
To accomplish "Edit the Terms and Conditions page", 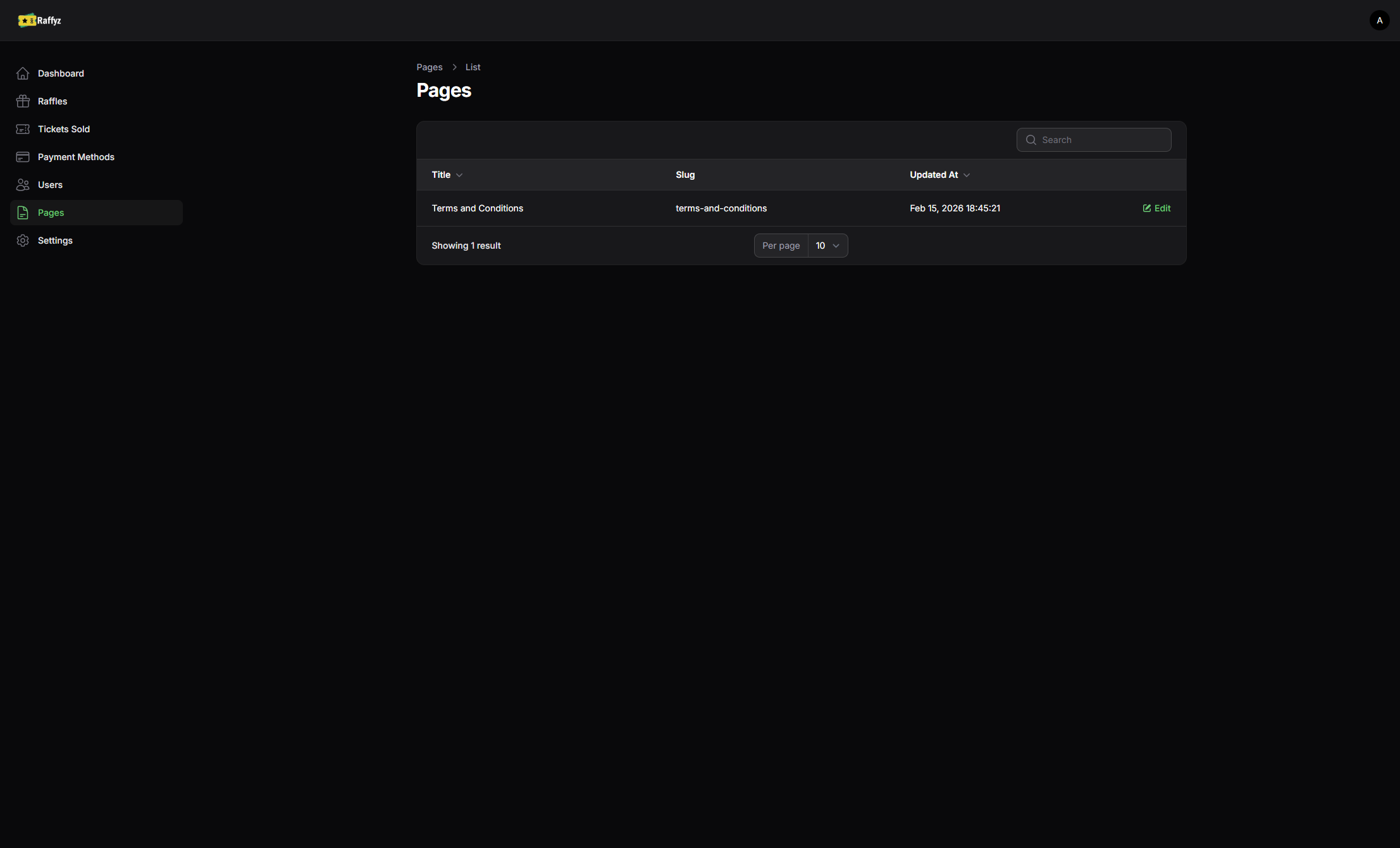I will click(1156, 208).
